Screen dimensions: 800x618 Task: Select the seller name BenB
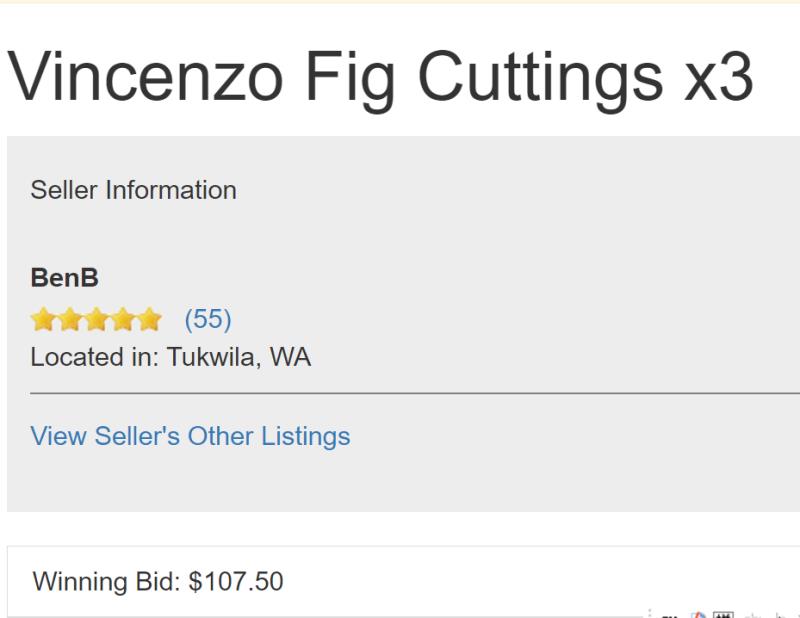pyautogui.click(x=65, y=278)
